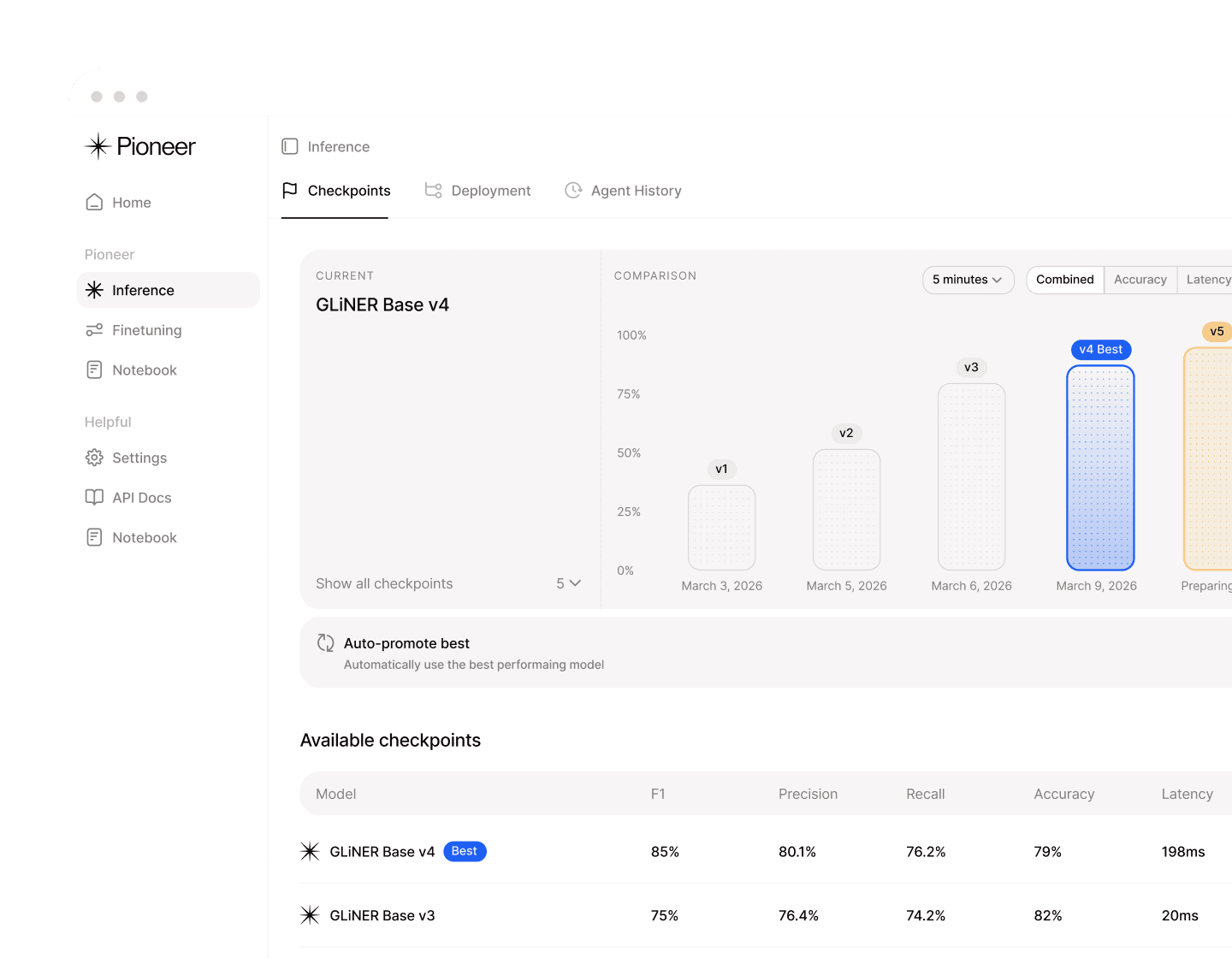Viewport: 1232px width, 958px height.
Task: Select the Accuracy chart view
Action: click(1140, 280)
